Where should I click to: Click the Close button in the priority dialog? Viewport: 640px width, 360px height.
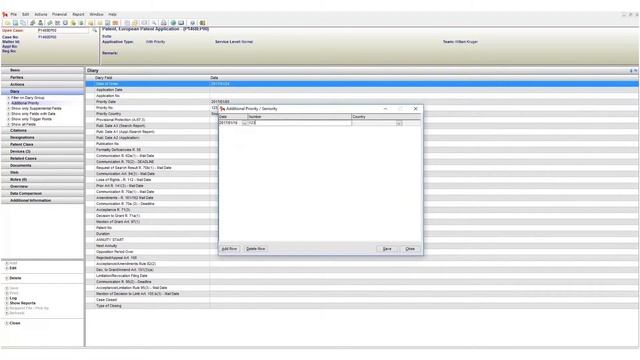click(410, 249)
